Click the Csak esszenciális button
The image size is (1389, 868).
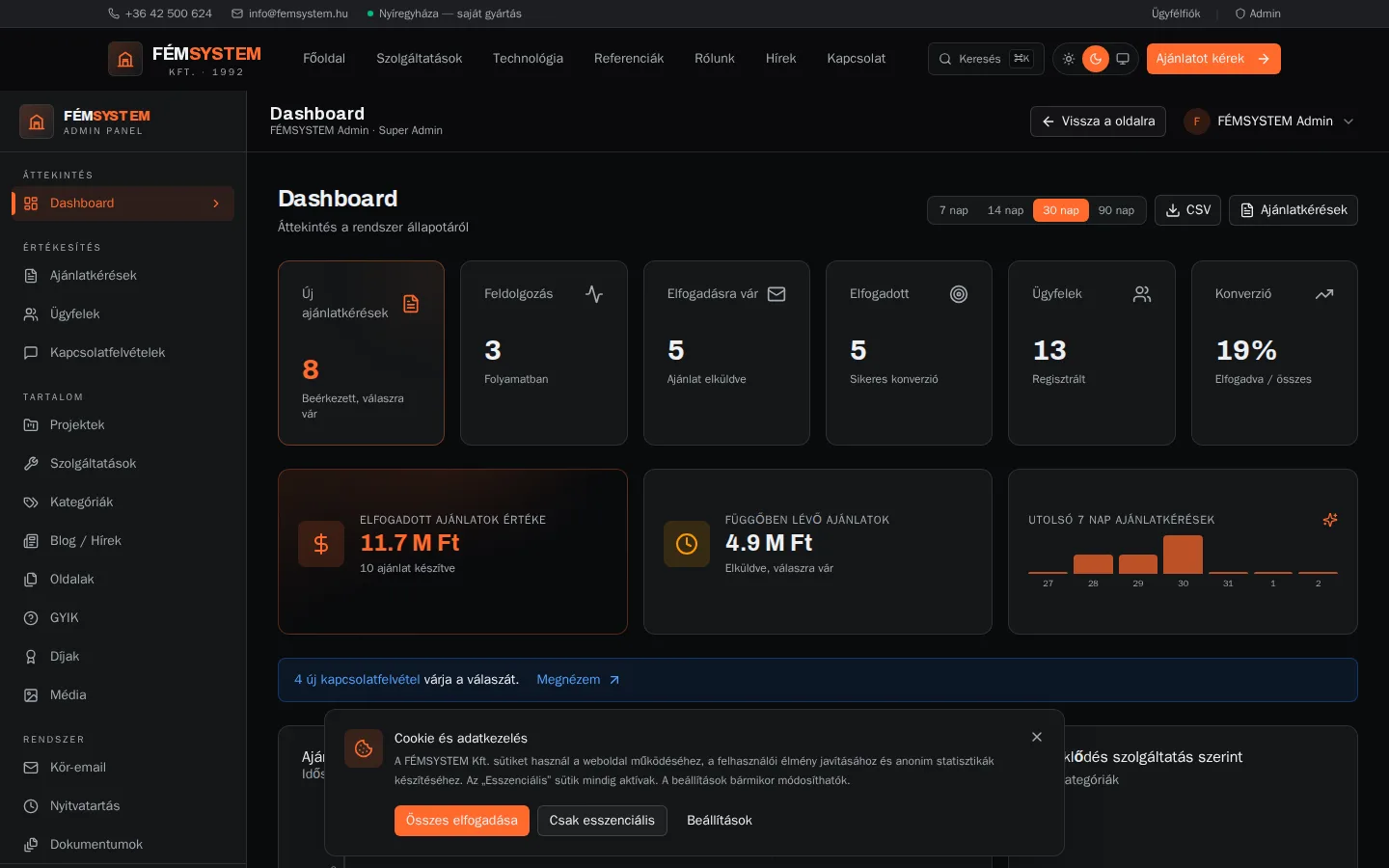[x=602, y=821]
